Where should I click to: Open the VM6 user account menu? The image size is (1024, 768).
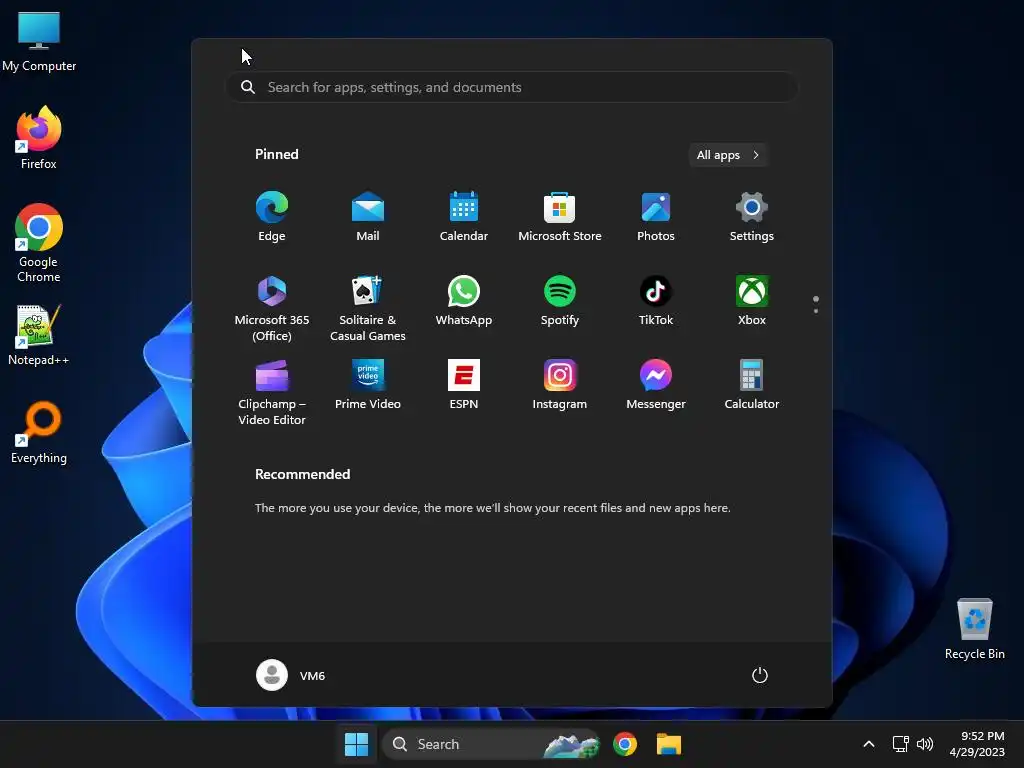tap(291, 675)
